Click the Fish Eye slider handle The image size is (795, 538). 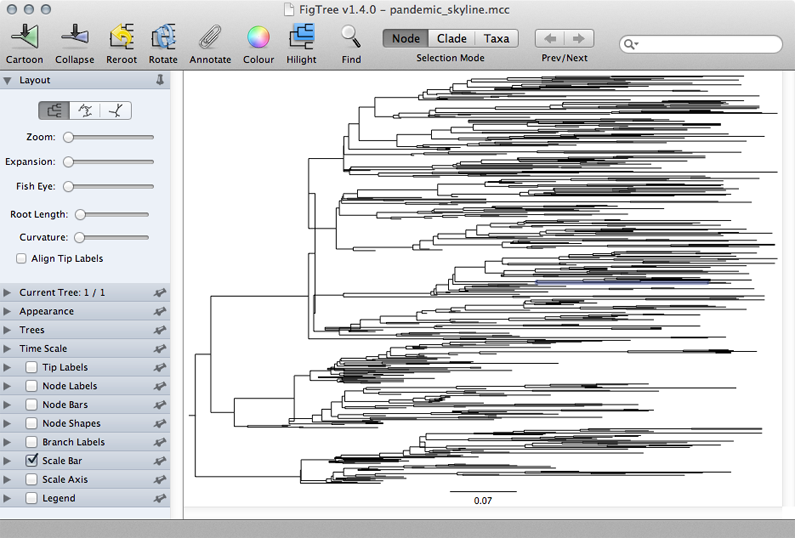(x=68, y=187)
